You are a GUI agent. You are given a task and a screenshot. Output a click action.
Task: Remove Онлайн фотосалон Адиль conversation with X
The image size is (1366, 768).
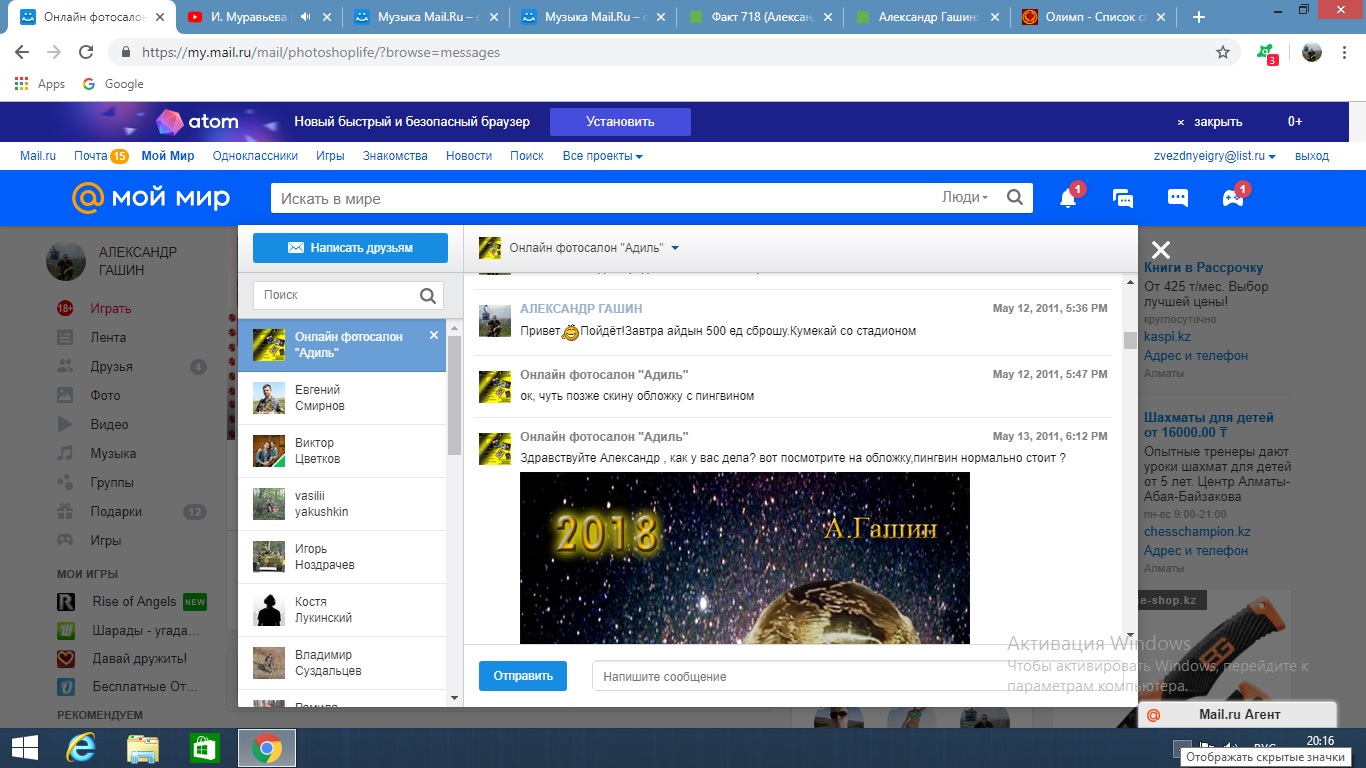434,336
